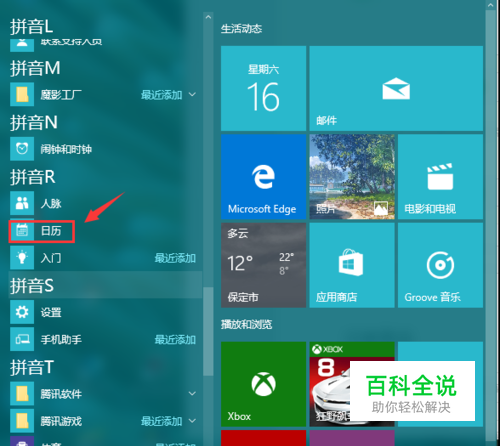Click the red tile below Xbox
The height and width of the screenshot is (446, 500).
tap(263, 438)
